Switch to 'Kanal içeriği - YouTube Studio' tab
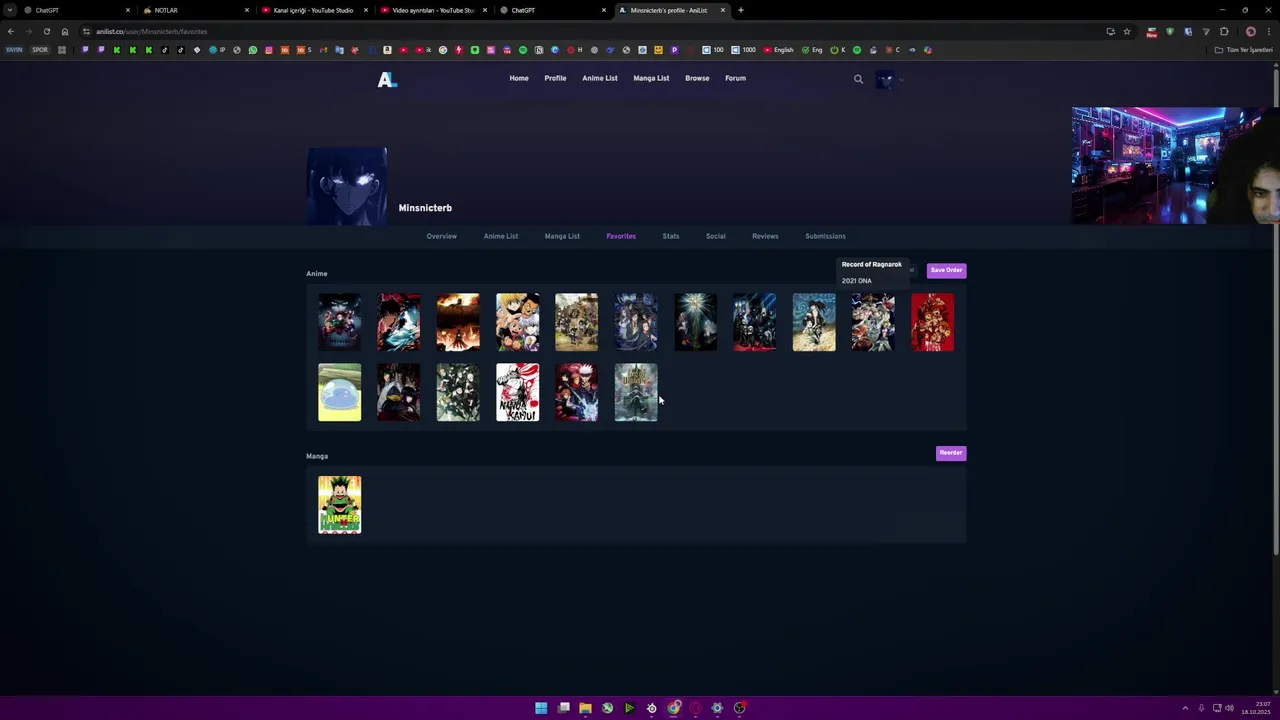Image resolution: width=1280 pixels, height=720 pixels. 312,10
